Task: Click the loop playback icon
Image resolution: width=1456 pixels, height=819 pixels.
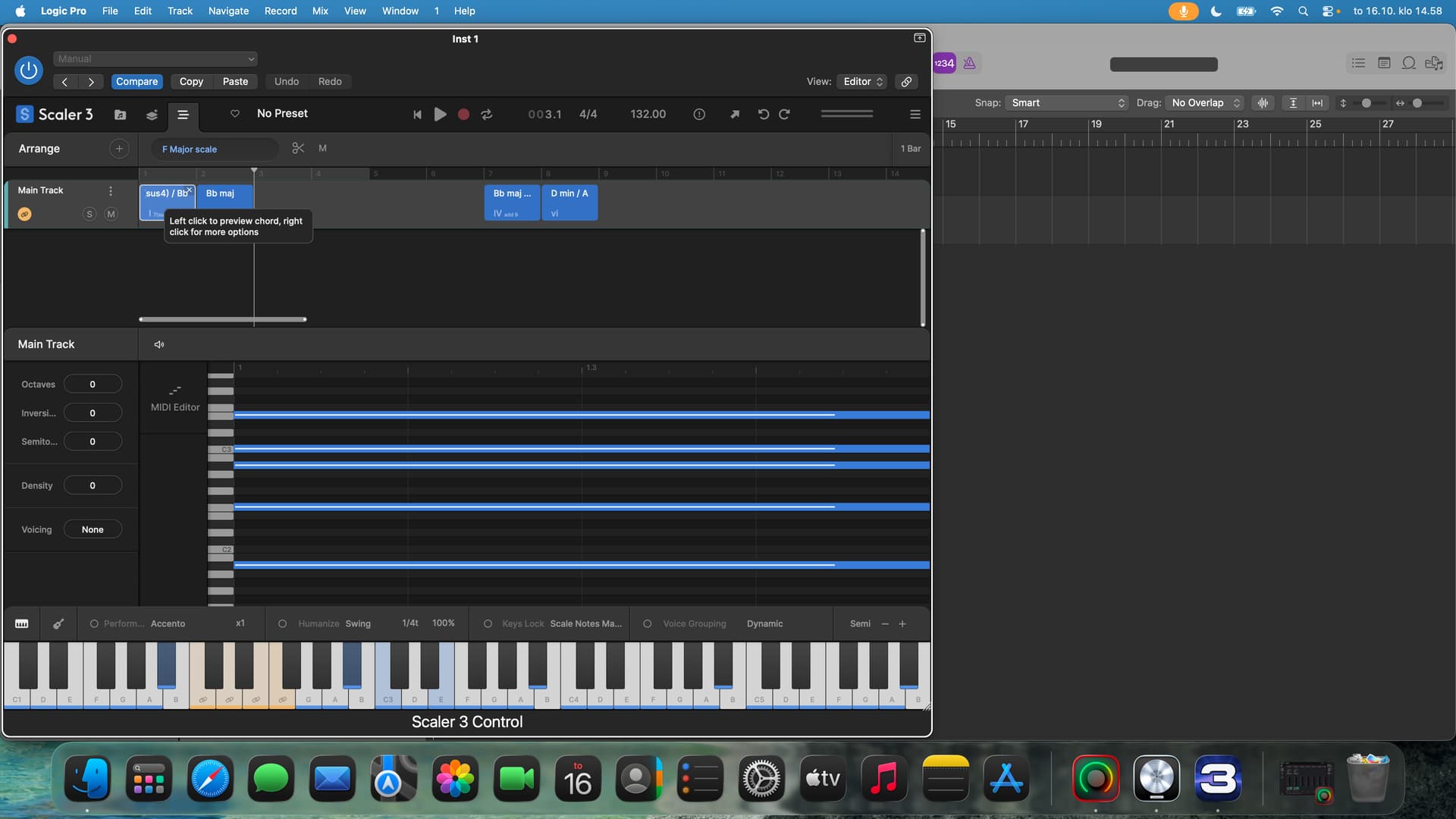Action: [487, 115]
